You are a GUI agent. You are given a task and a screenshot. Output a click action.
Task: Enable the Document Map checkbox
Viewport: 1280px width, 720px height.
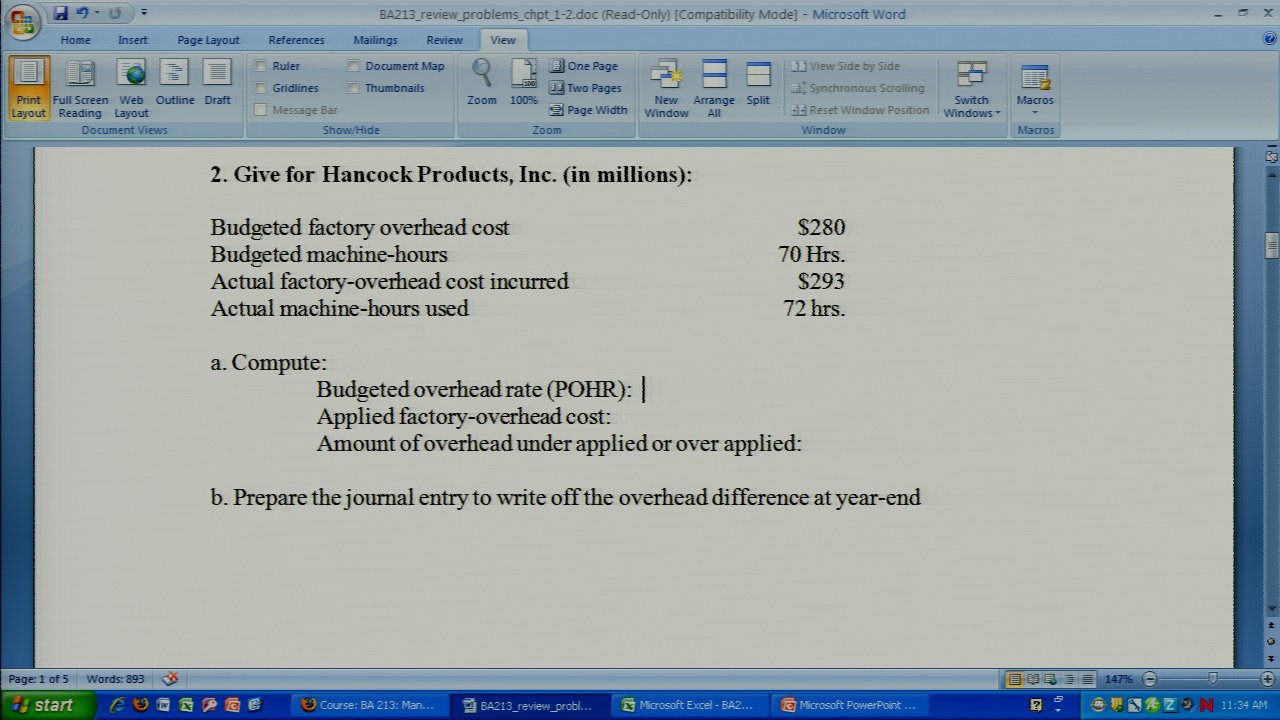354,66
